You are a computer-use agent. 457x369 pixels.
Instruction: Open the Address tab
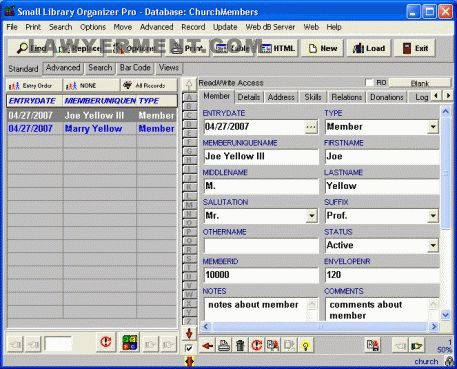[281, 97]
